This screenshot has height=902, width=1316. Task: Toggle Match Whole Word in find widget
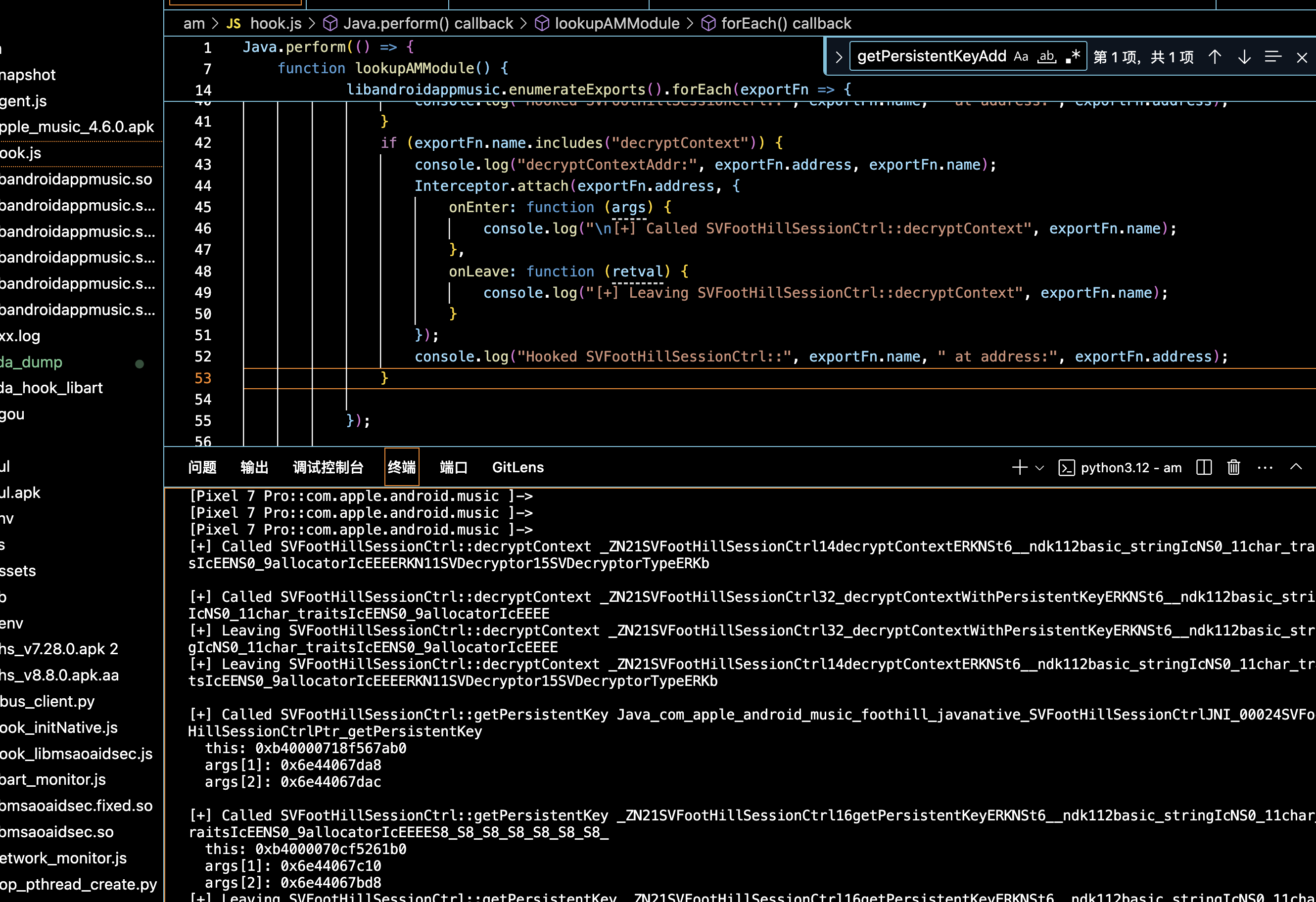1046,56
